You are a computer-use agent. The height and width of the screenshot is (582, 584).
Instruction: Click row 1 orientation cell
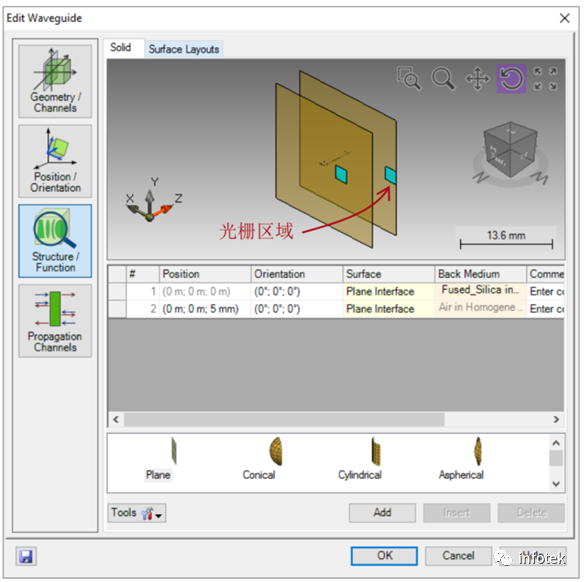coord(297,292)
